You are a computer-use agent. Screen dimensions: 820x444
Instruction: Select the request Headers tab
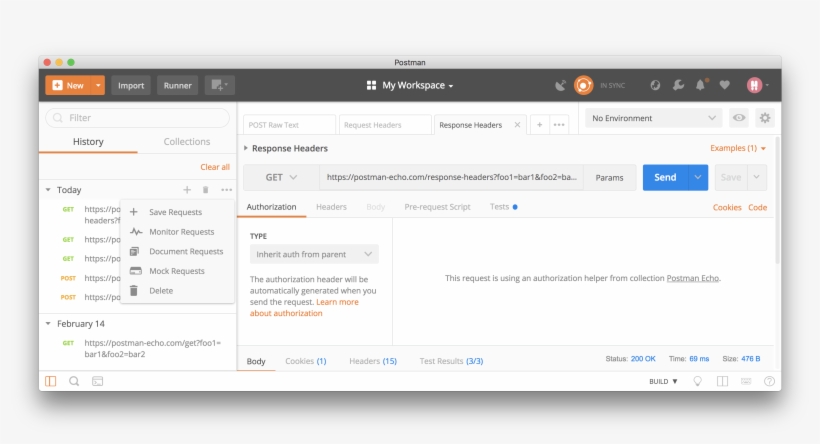tap(332, 207)
